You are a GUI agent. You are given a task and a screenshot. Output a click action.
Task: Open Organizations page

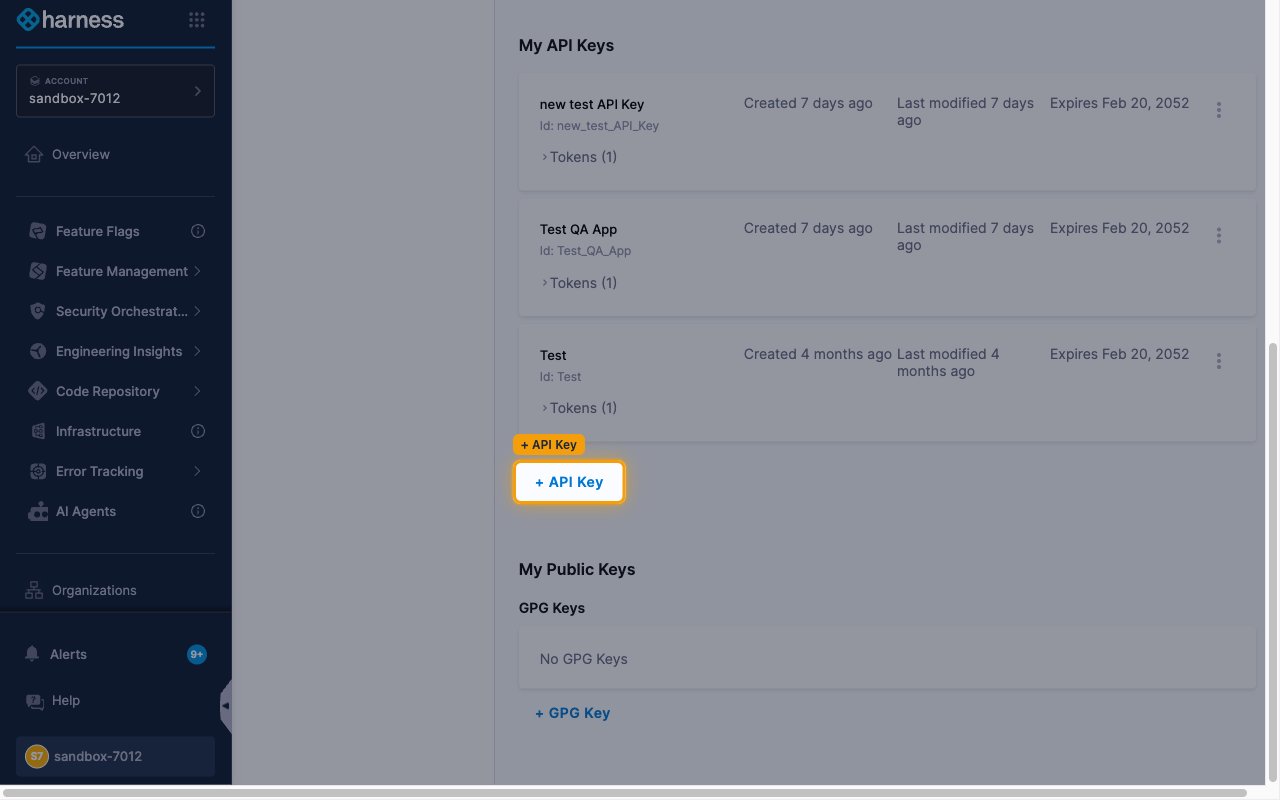click(94, 590)
